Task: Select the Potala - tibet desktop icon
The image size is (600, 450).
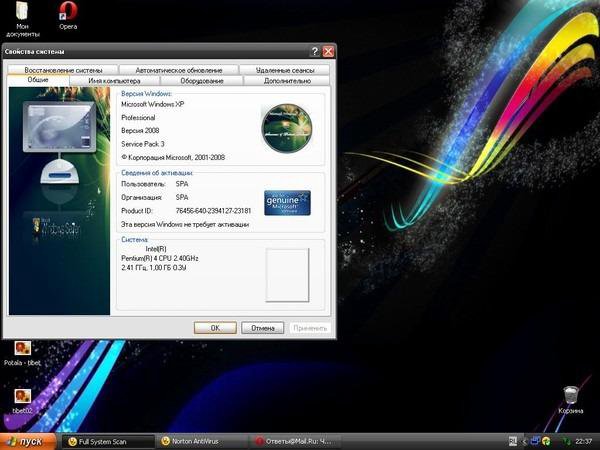Action: click(22, 348)
